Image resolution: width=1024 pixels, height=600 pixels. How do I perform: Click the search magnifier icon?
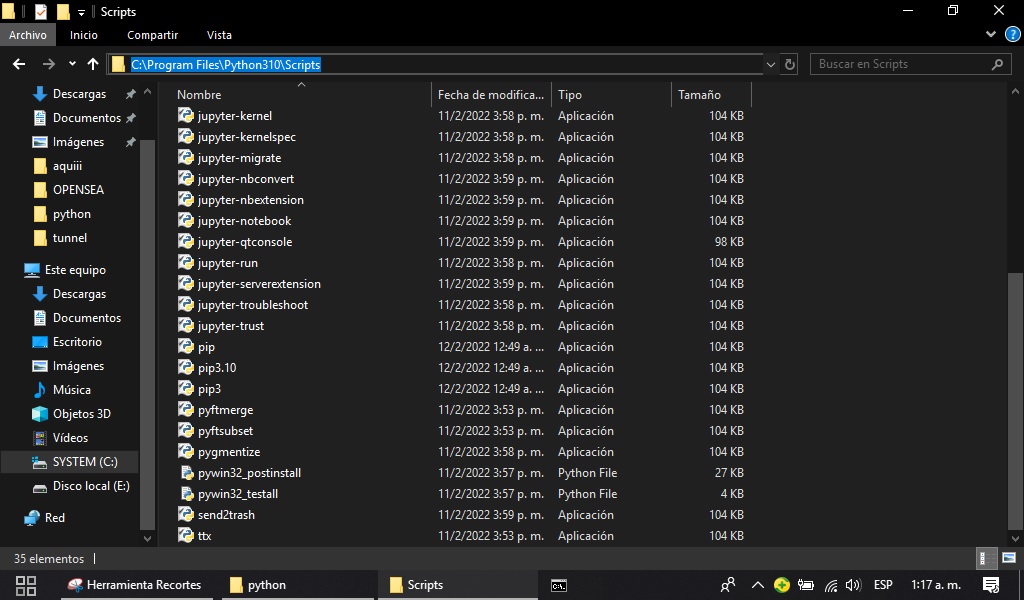point(997,64)
